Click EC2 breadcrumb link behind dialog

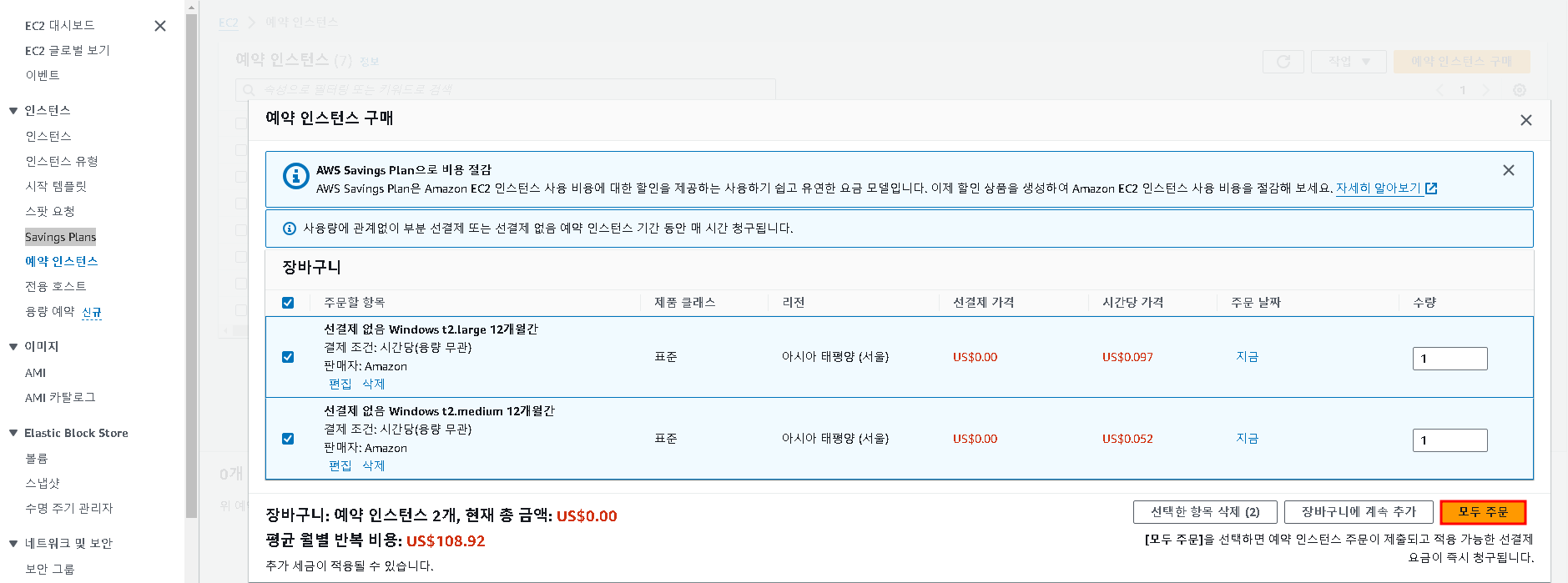tap(229, 23)
